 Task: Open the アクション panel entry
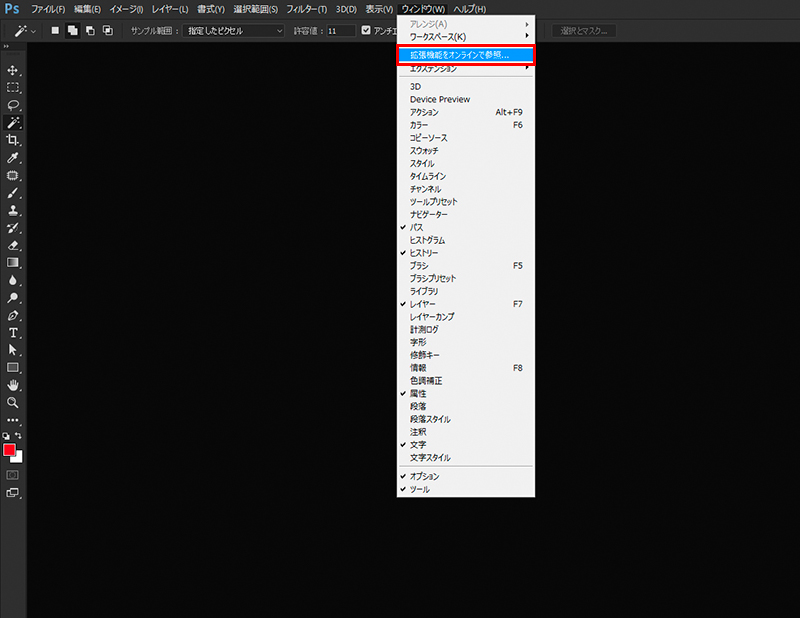[466, 112]
